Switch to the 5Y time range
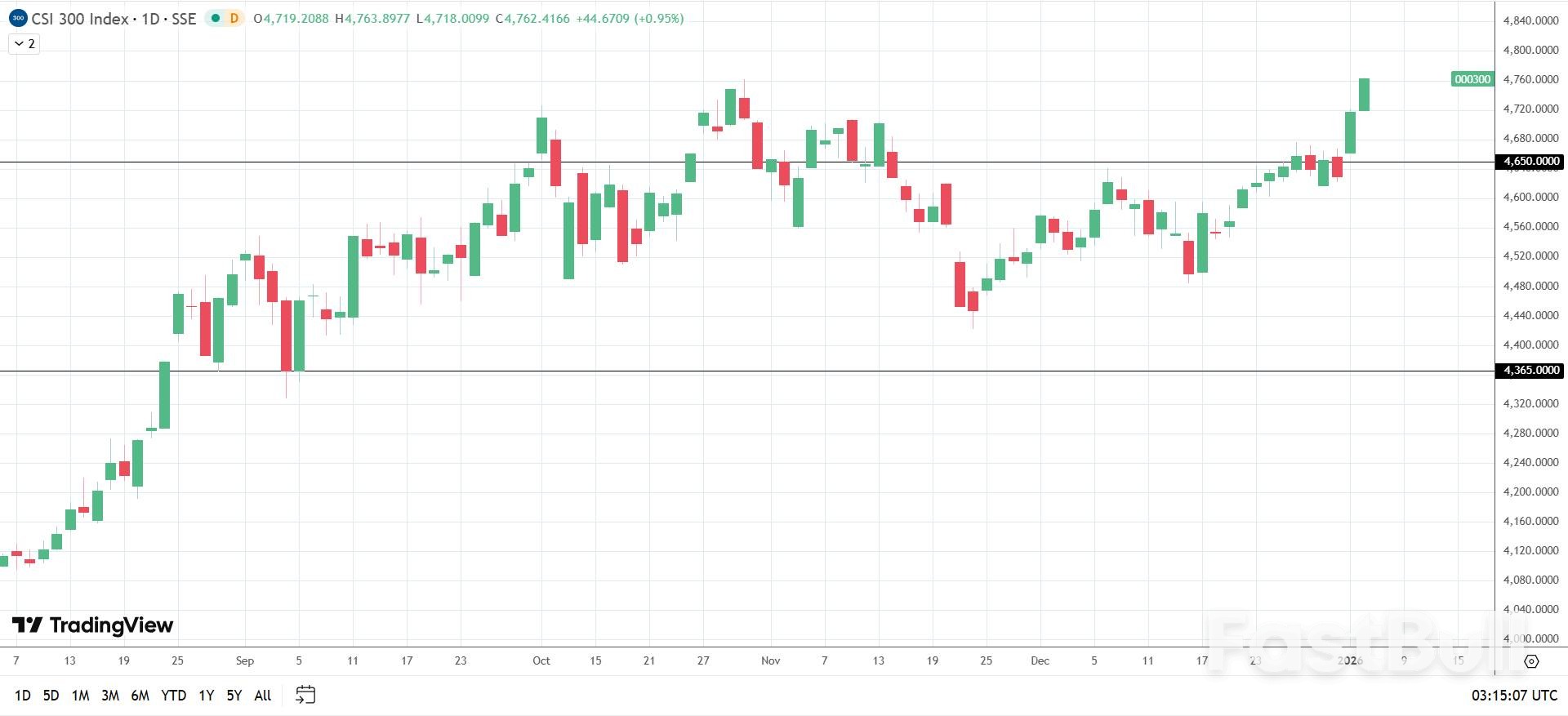This screenshot has height=716, width=1568. (x=234, y=696)
